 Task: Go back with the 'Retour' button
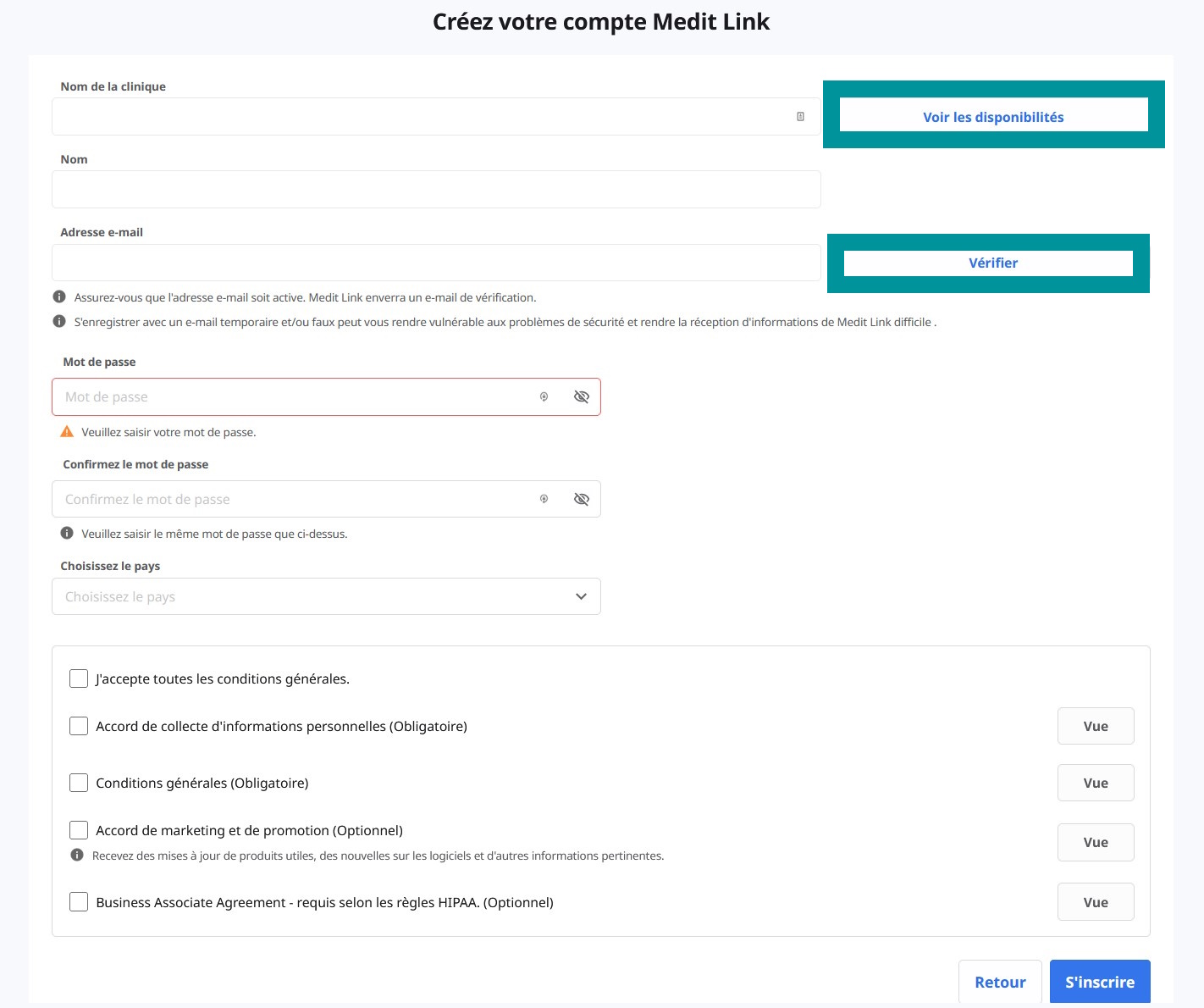point(1000,982)
